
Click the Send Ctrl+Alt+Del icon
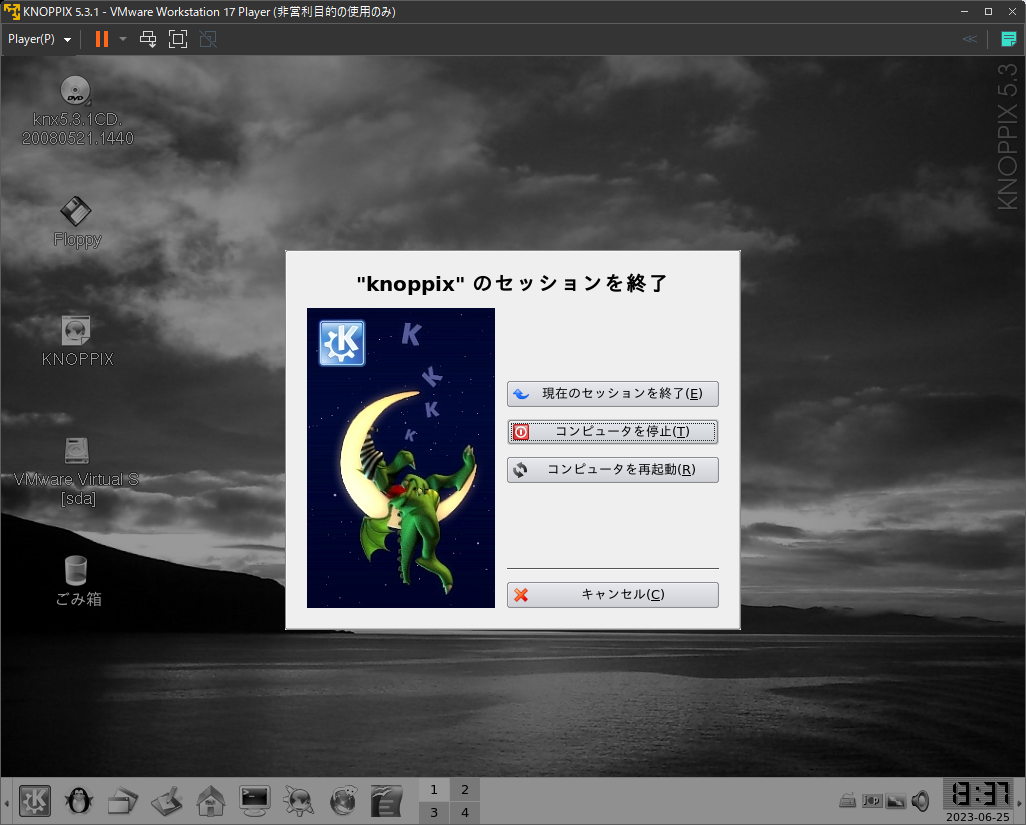tap(148, 39)
